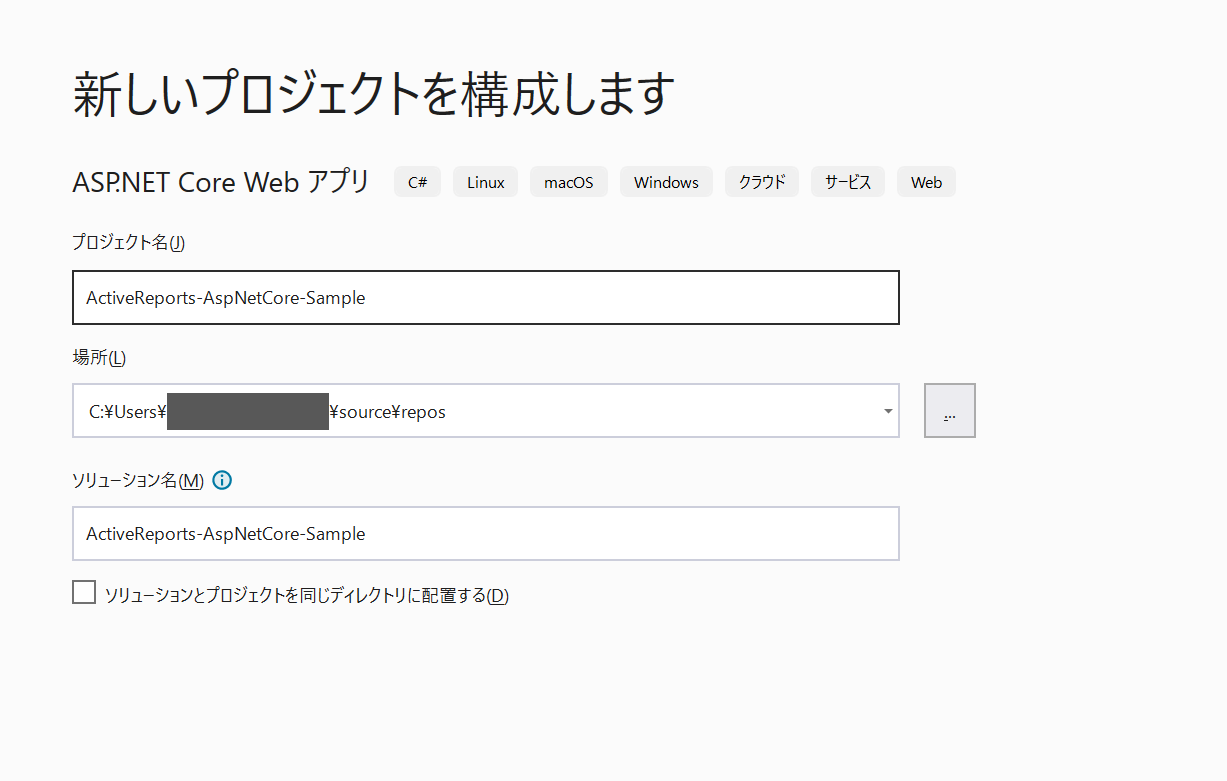Enable placing solution and project in same directory
The image size is (1227, 781).
tap(84, 593)
